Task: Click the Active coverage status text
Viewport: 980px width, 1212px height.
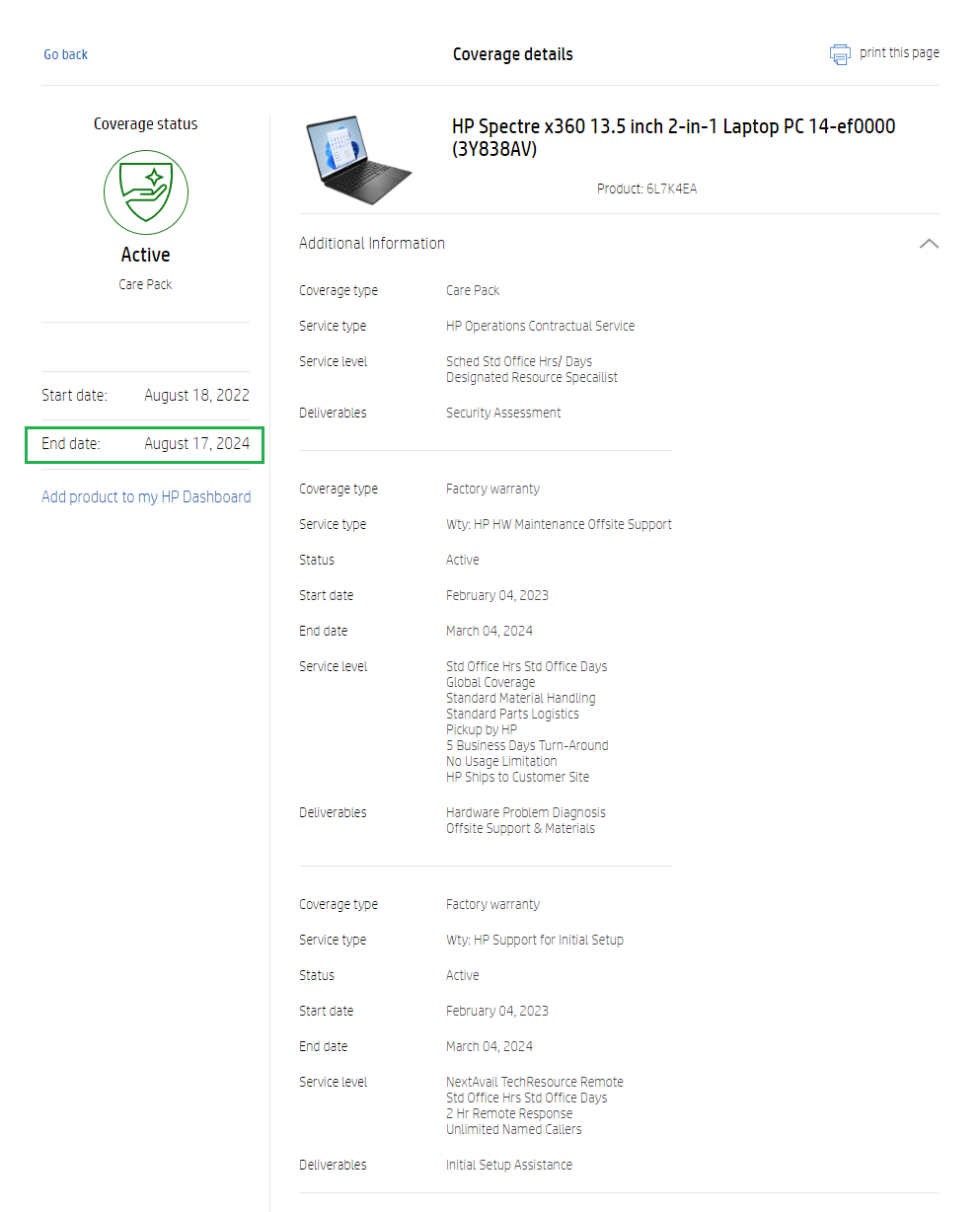Action: pyautogui.click(x=146, y=256)
